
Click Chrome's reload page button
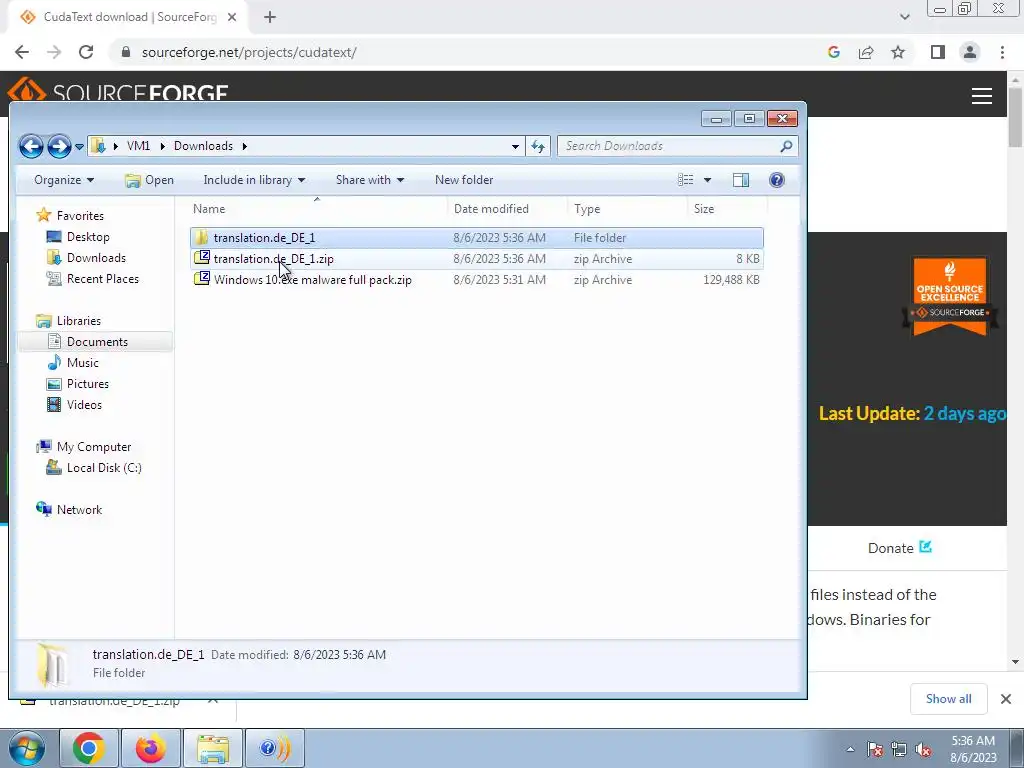86,52
